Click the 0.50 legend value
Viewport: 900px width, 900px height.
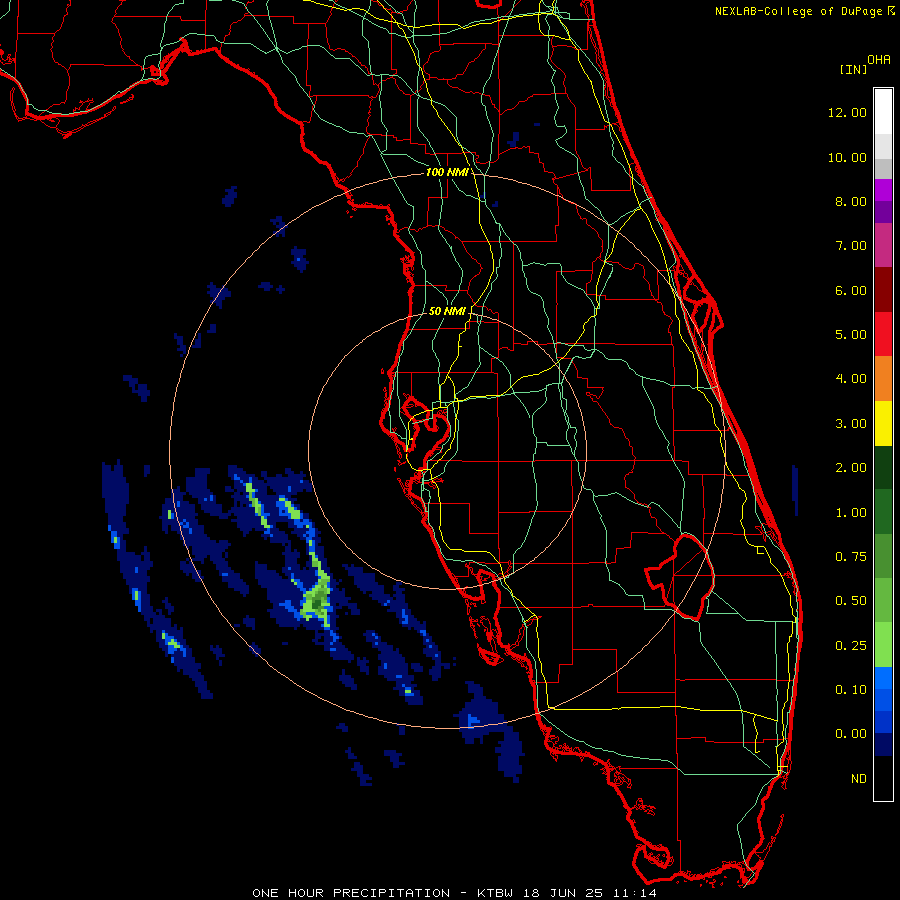click(851, 601)
